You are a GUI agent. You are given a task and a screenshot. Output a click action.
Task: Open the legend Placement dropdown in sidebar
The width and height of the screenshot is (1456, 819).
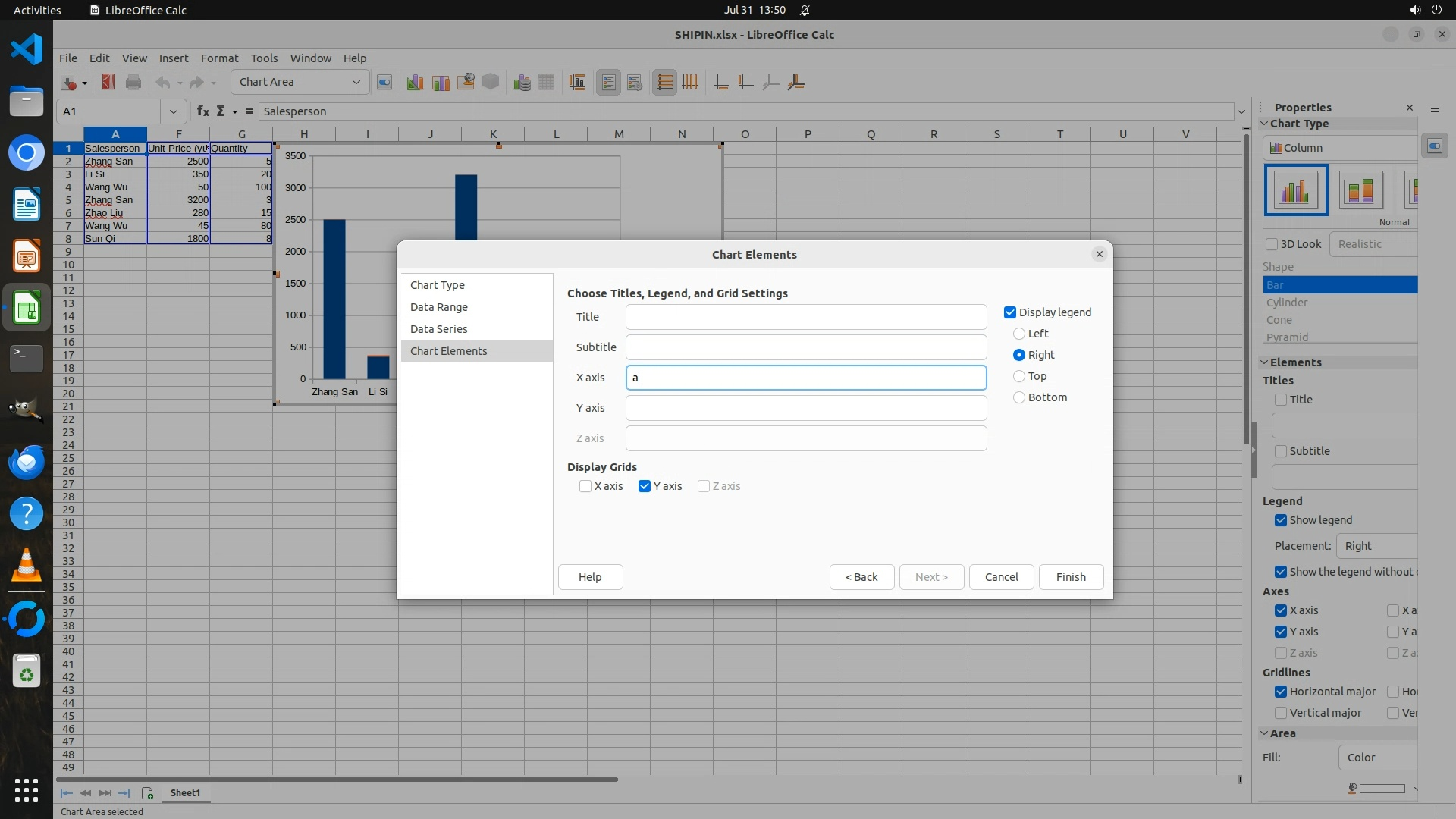click(1376, 546)
